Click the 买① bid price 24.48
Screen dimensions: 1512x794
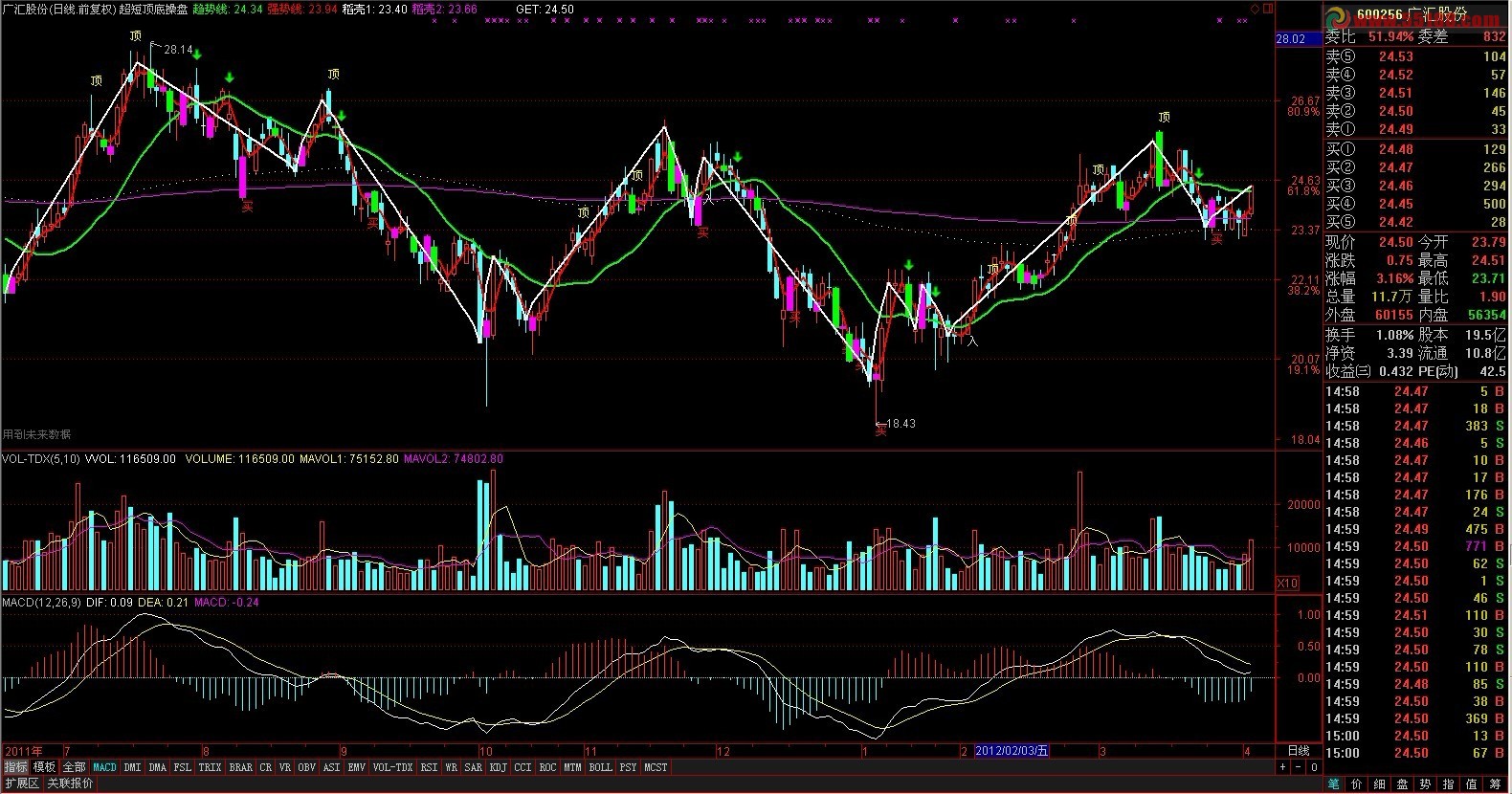coord(1395,150)
